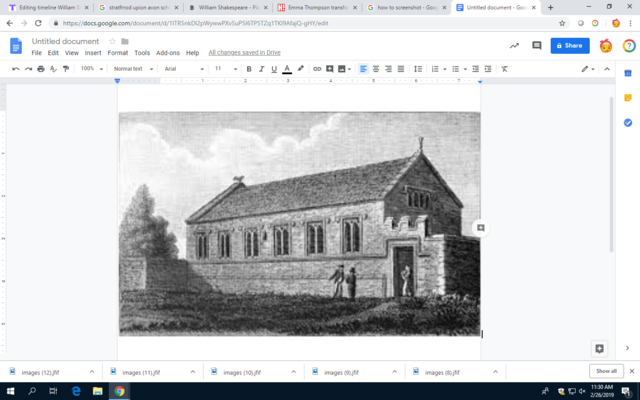
Task: Open the Arial font dropdown
Action: pos(184,69)
